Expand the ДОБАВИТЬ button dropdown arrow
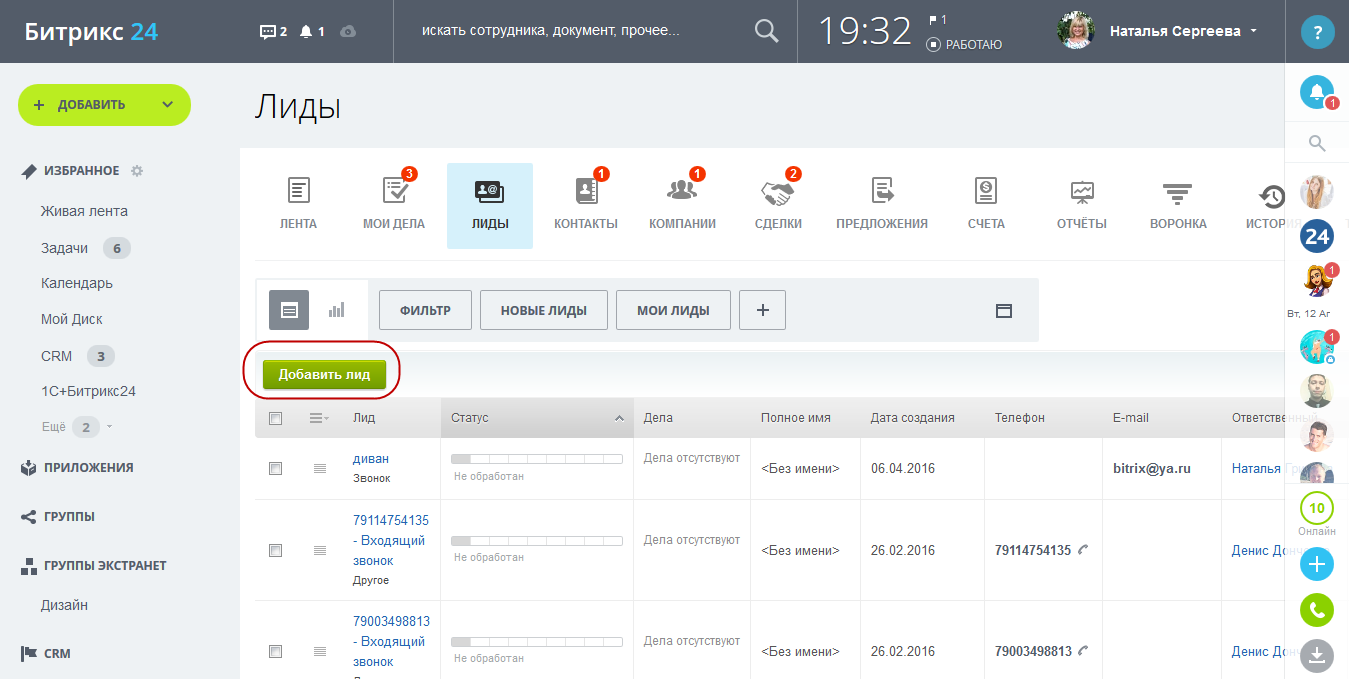Viewport: 1349px width, 679px height. (x=167, y=104)
